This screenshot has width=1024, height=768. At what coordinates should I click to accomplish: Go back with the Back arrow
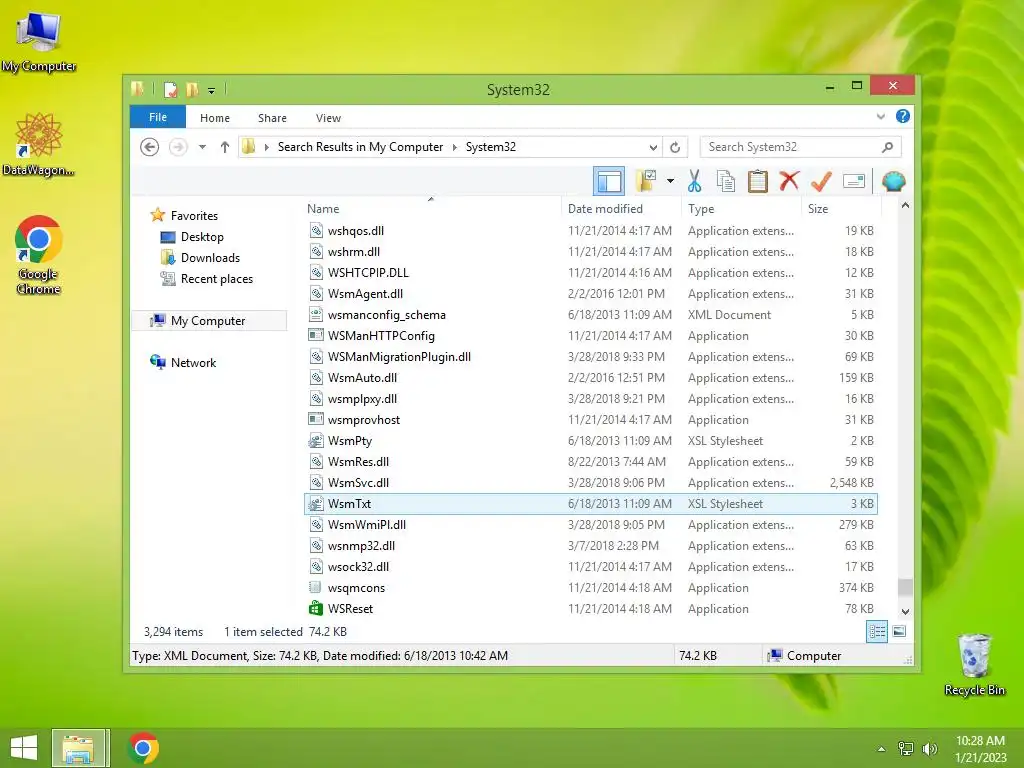(x=150, y=147)
